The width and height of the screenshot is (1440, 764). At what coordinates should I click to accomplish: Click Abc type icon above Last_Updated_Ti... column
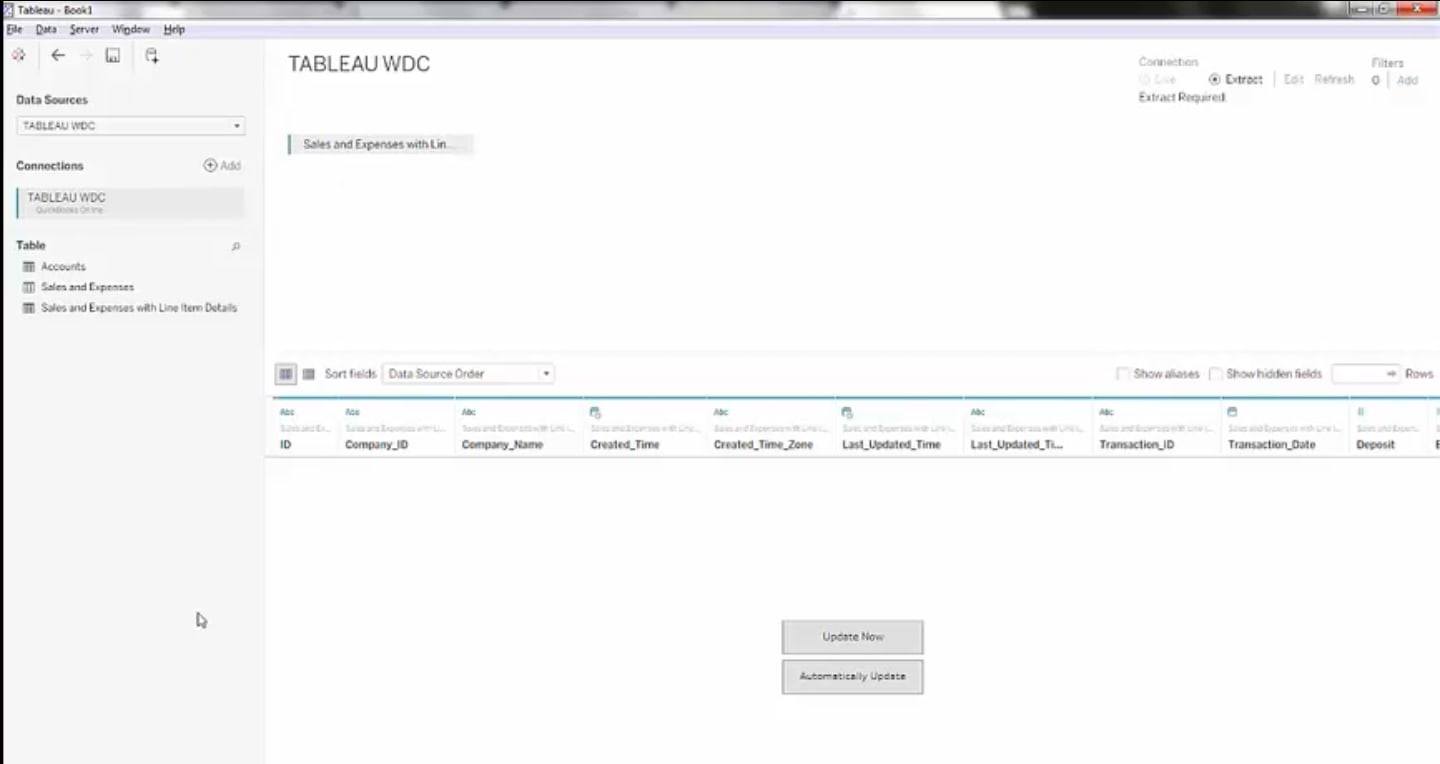[x=978, y=412]
